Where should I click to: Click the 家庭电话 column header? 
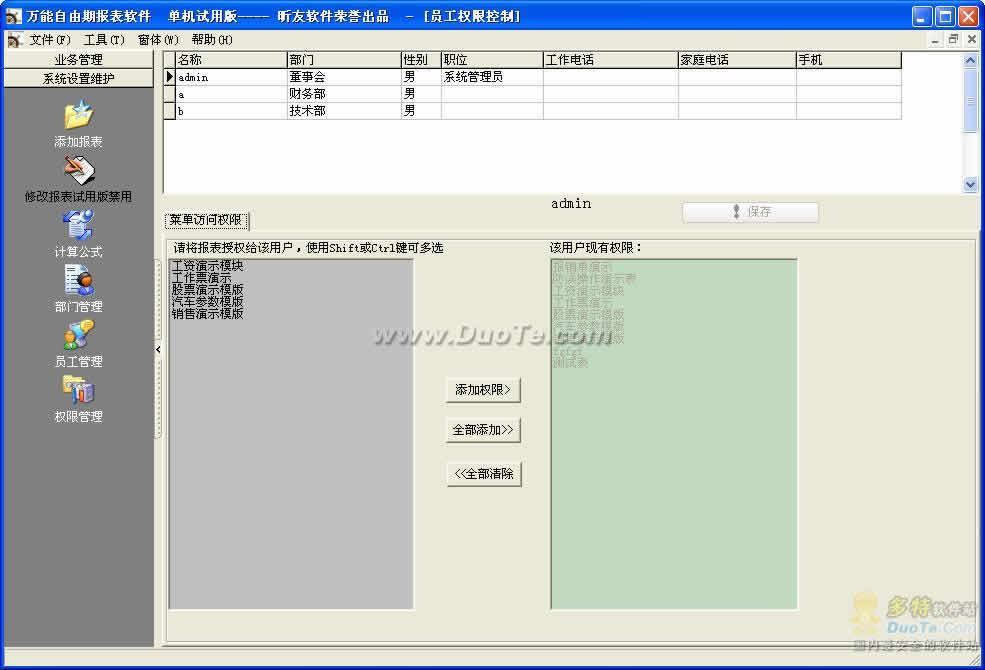click(x=737, y=60)
